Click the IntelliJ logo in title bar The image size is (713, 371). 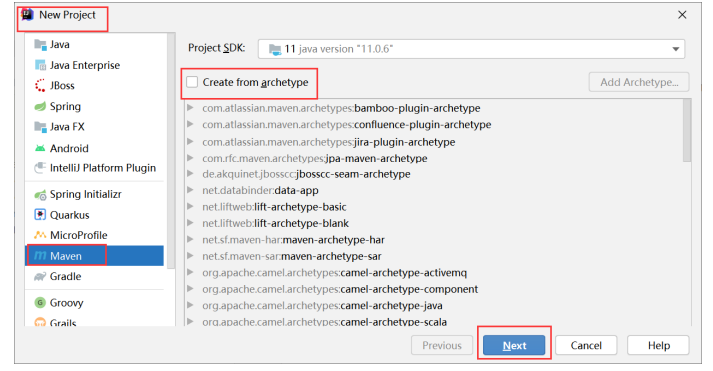tap(27, 15)
